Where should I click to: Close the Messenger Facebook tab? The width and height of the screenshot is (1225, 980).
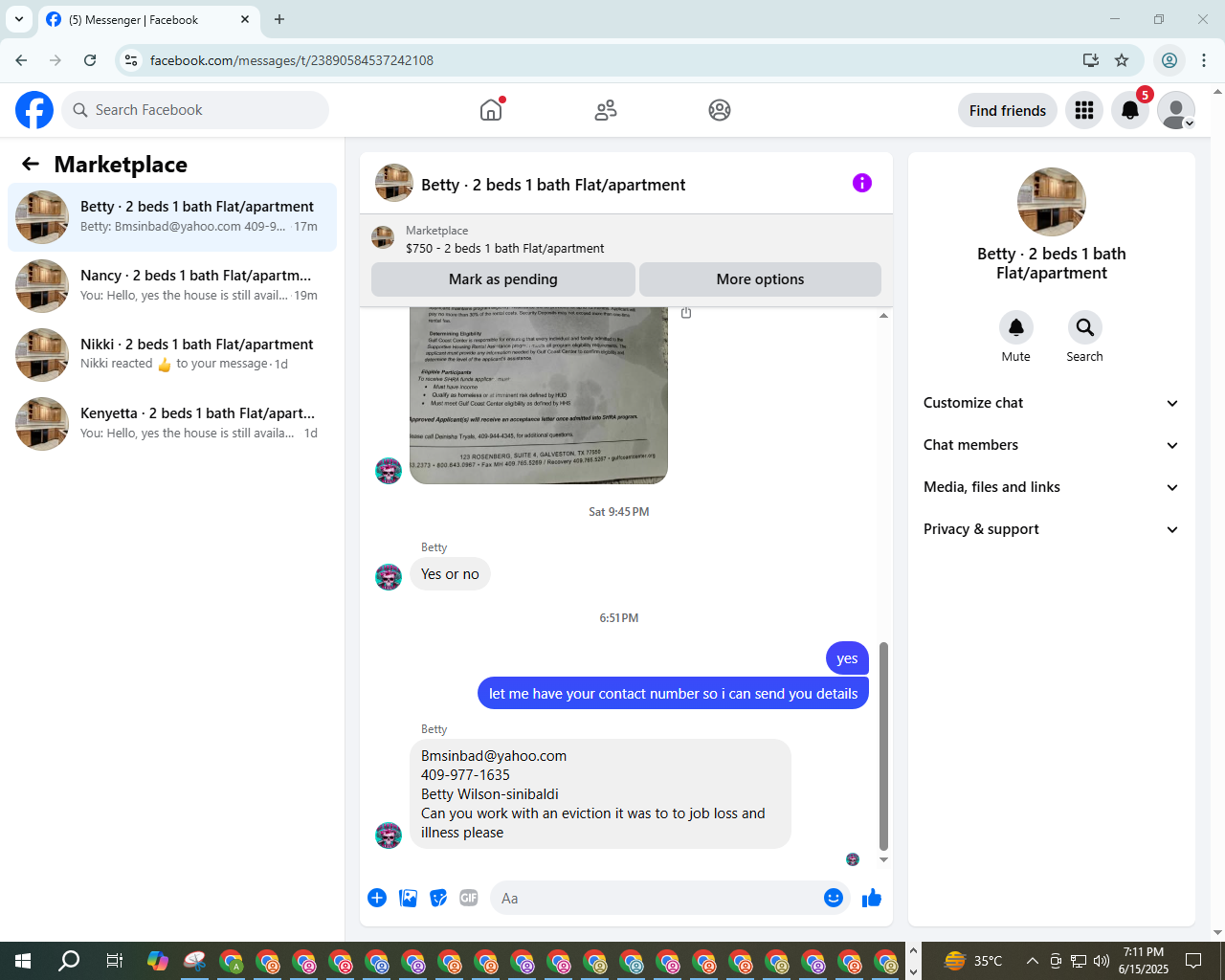point(245,19)
